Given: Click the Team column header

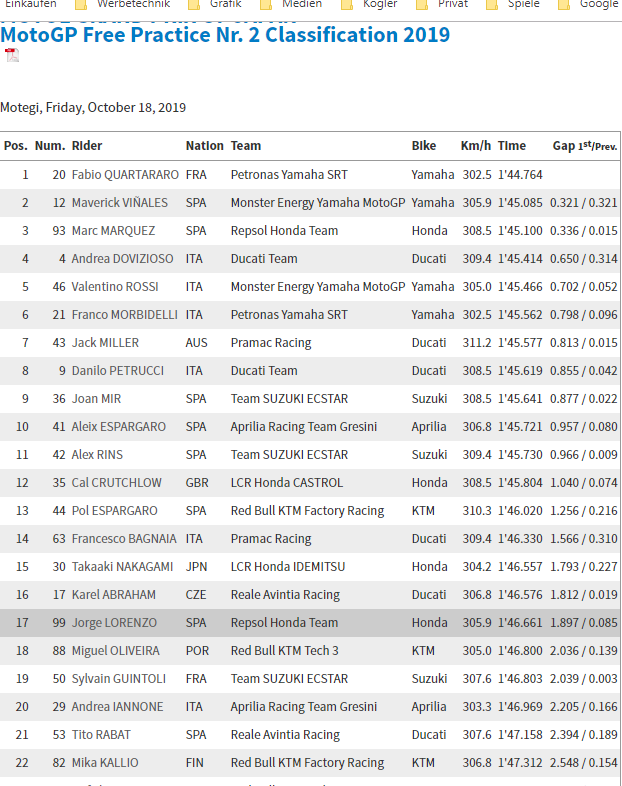Looking at the screenshot, I should pos(246,146).
